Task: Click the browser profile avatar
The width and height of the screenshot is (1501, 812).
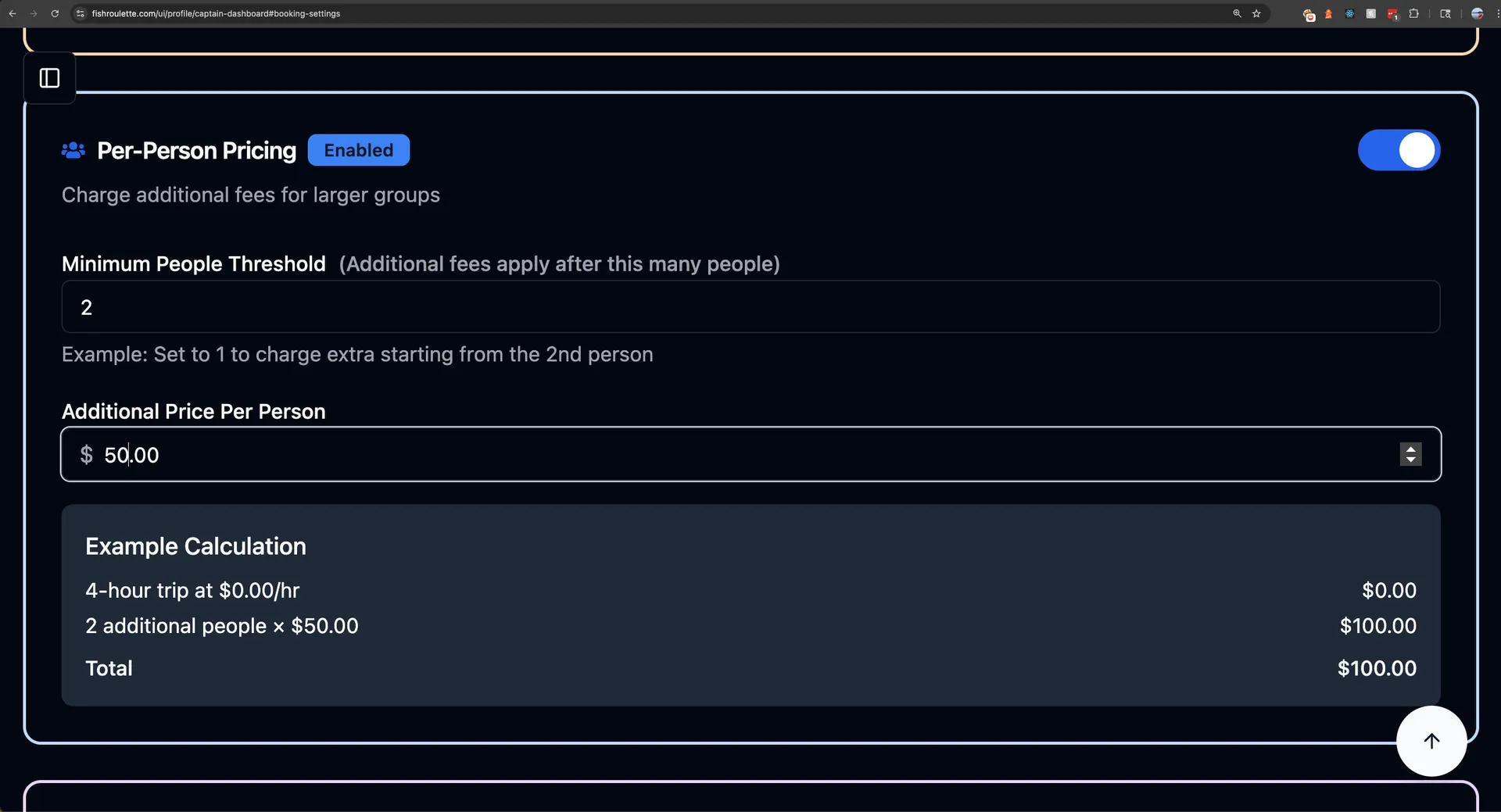Action: 1477,13
